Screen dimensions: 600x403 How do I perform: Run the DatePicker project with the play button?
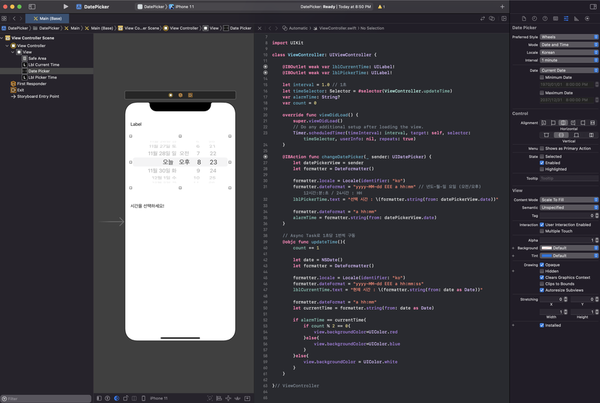65,7
